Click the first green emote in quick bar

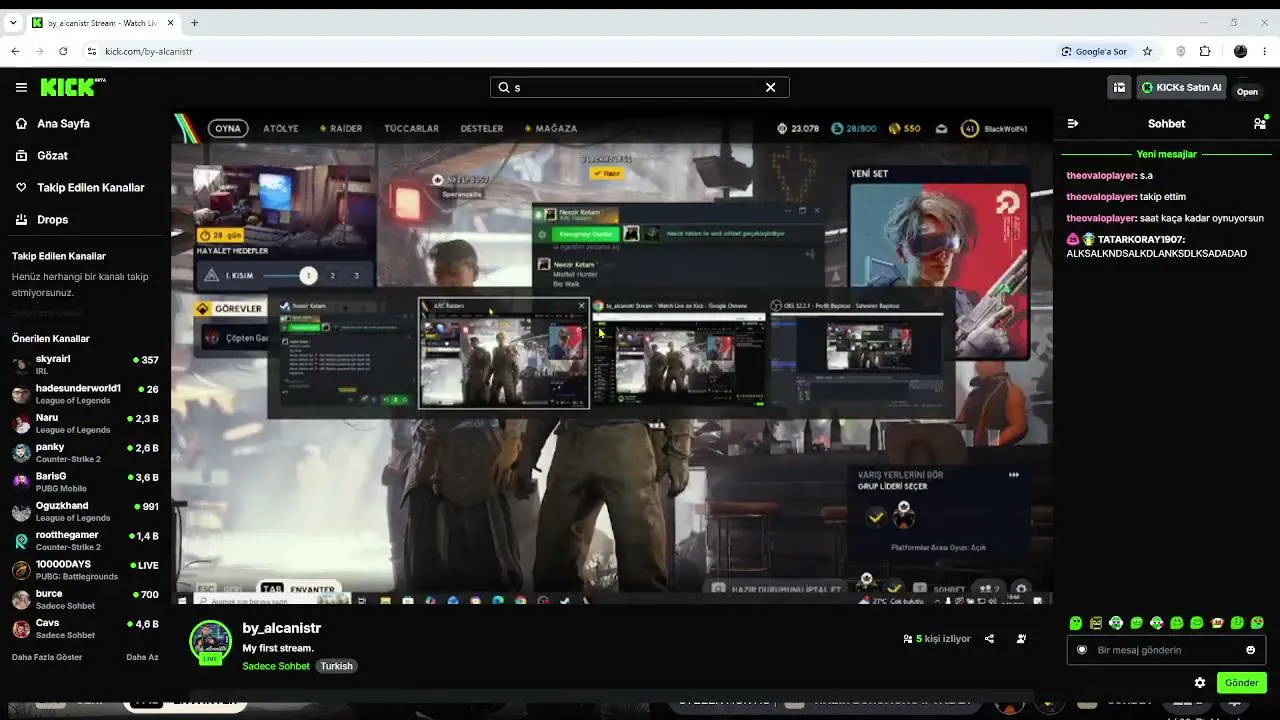(1076, 623)
